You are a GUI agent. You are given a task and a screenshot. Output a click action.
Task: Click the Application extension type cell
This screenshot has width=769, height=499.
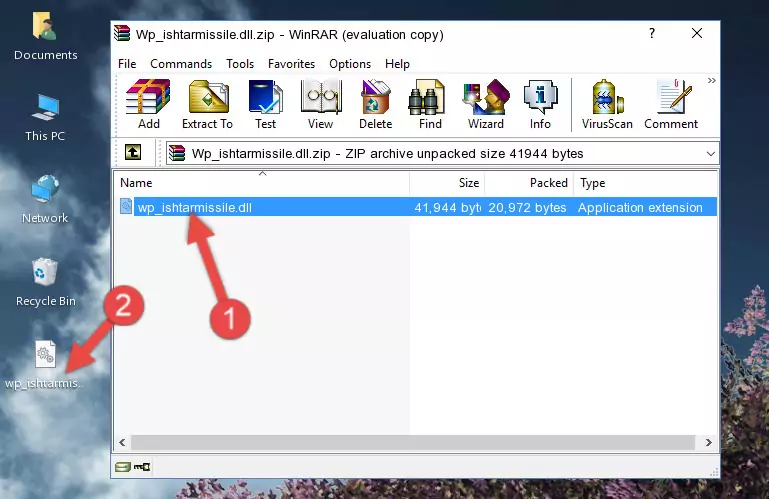point(640,208)
